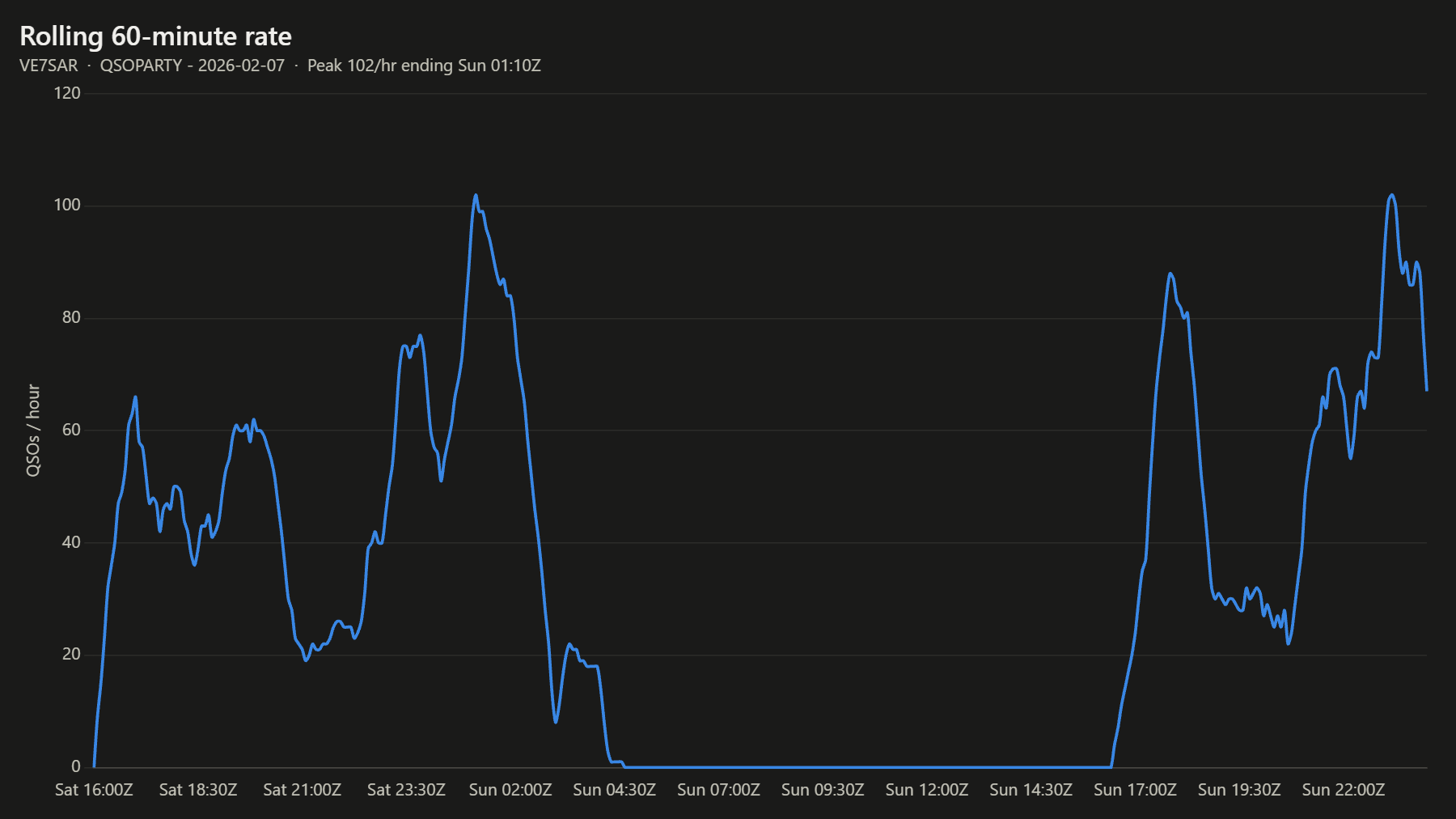Image resolution: width=1456 pixels, height=819 pixels.
Task: Click the QSOs / hour axis title
Action: (x=33, y=430)
